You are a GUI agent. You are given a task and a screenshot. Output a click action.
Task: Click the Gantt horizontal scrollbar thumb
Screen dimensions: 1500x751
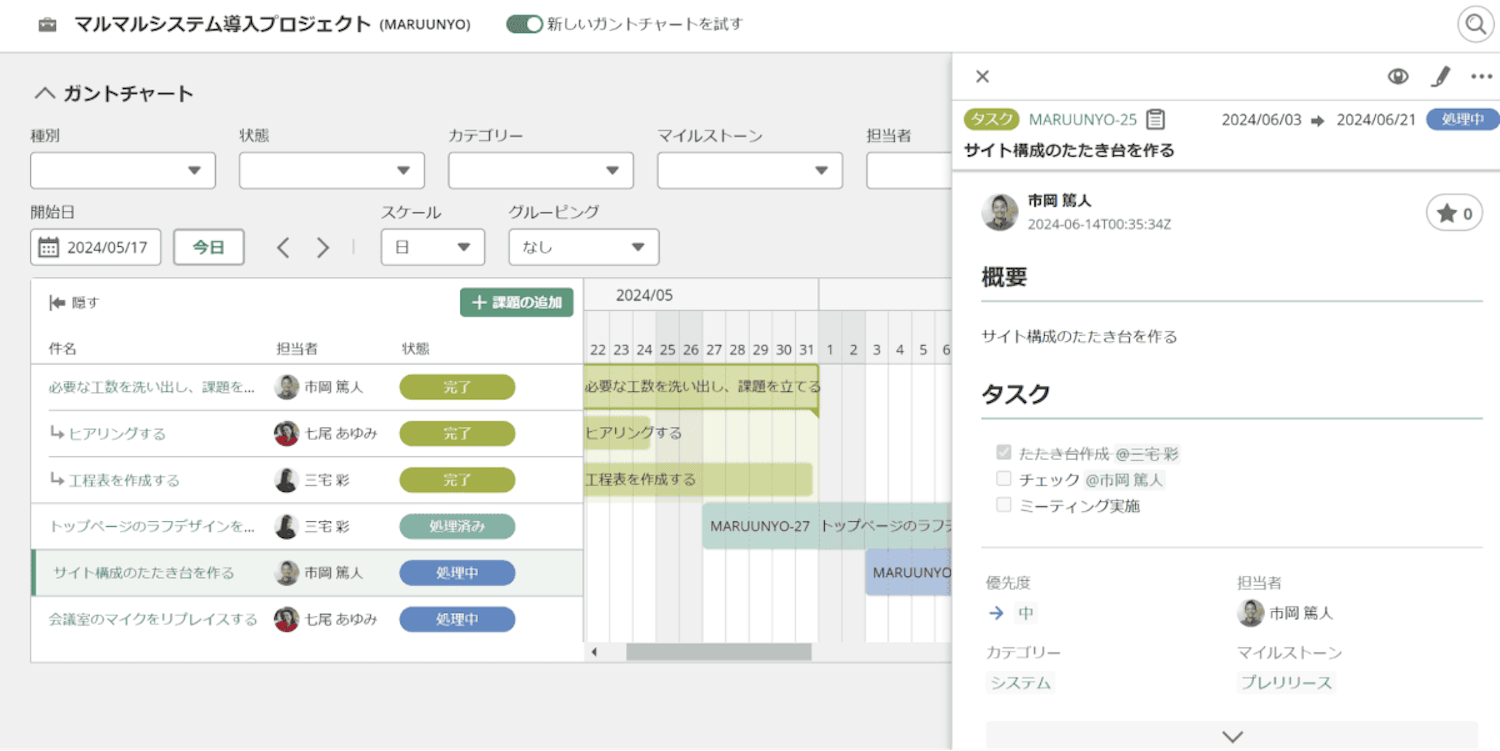point(718,652)
